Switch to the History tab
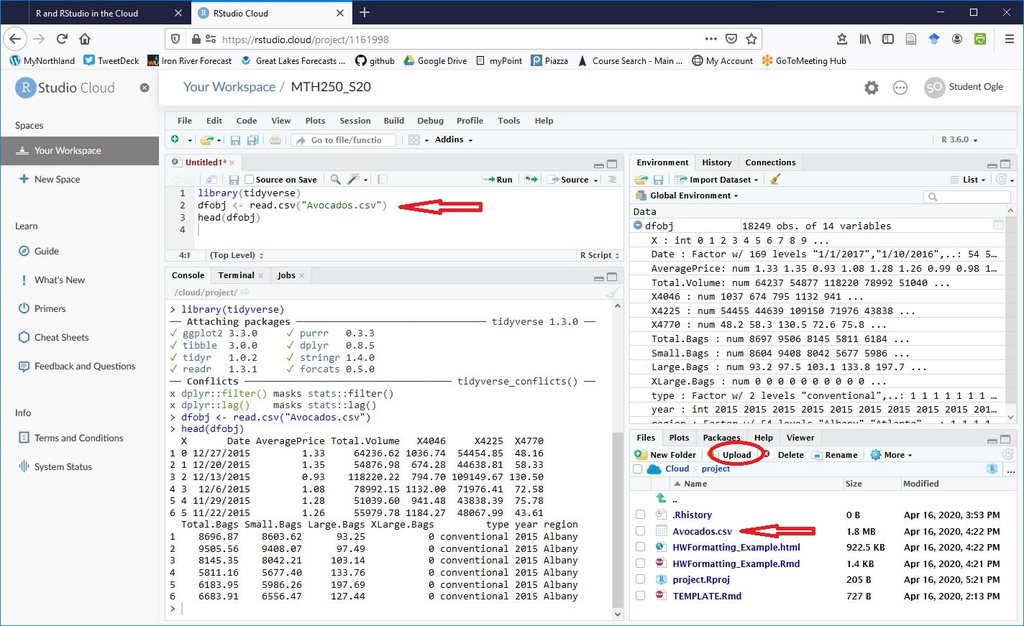 [716, 163]
